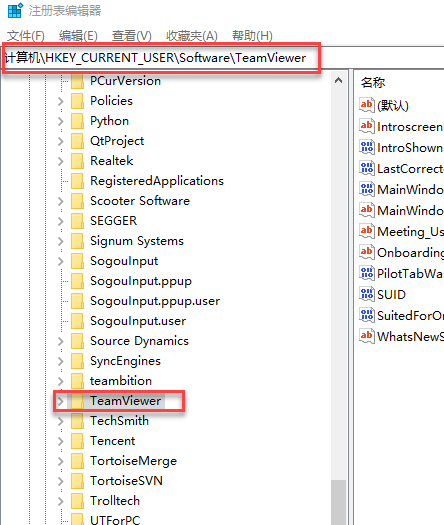This screenshot has width=444, height=525.
Task: Select the SEGGER key label
Action: [114, 221]
